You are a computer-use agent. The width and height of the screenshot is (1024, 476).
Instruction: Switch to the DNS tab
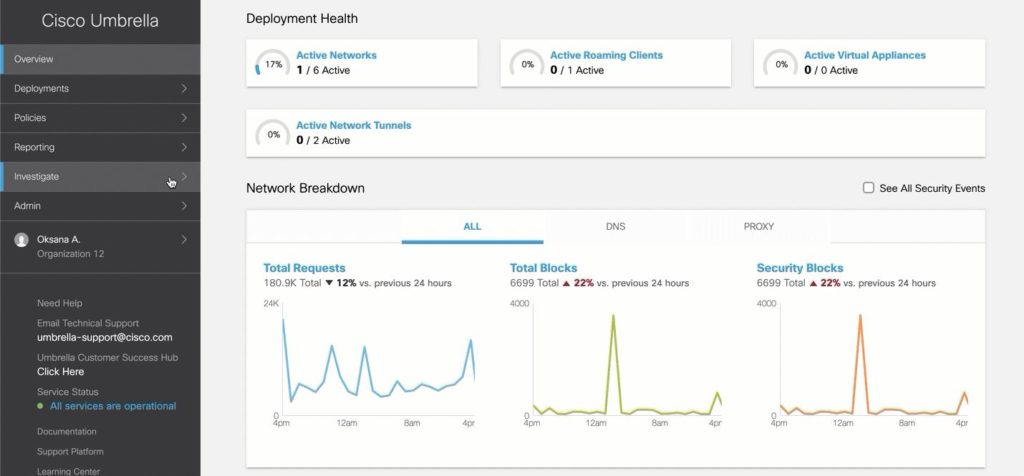pos(615,227)
